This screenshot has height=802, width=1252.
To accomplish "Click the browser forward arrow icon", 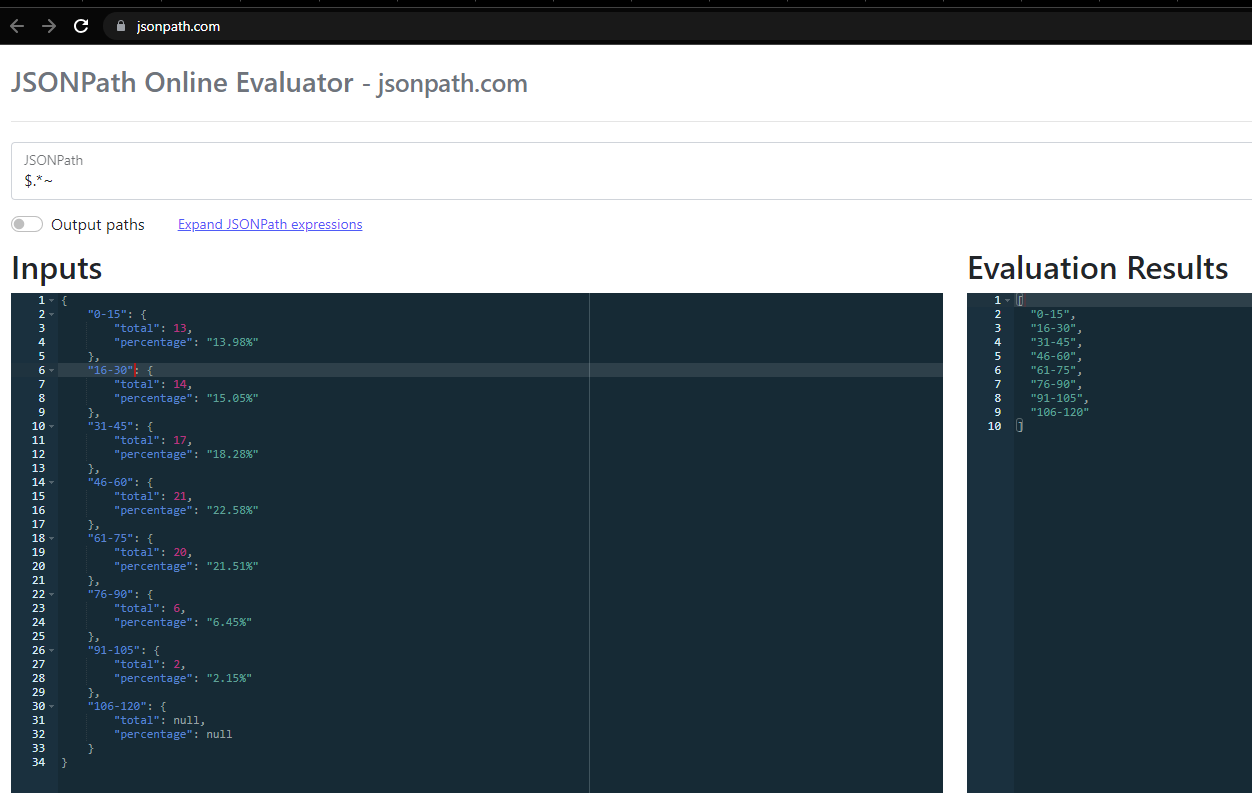I will tap(48, 25).
